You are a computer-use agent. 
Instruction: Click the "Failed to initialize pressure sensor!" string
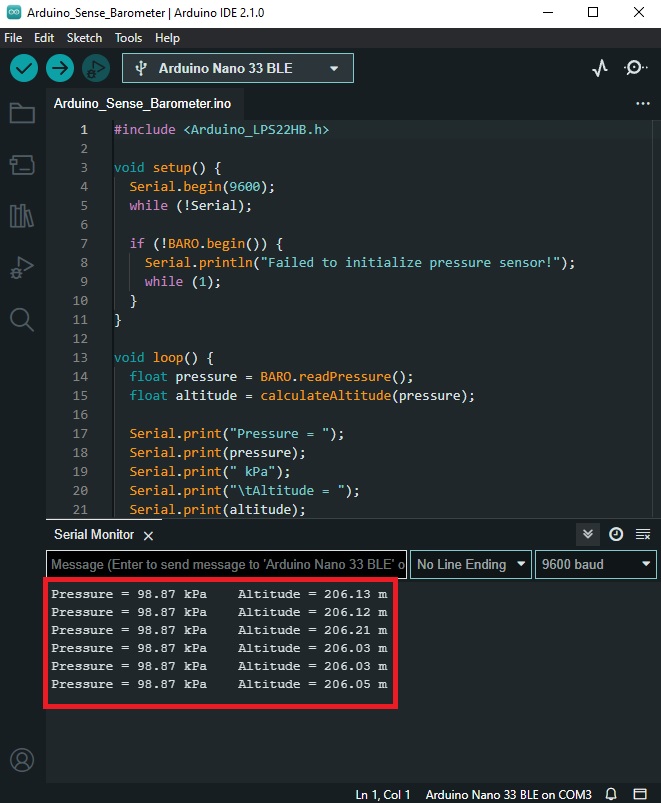coord(410,263)
